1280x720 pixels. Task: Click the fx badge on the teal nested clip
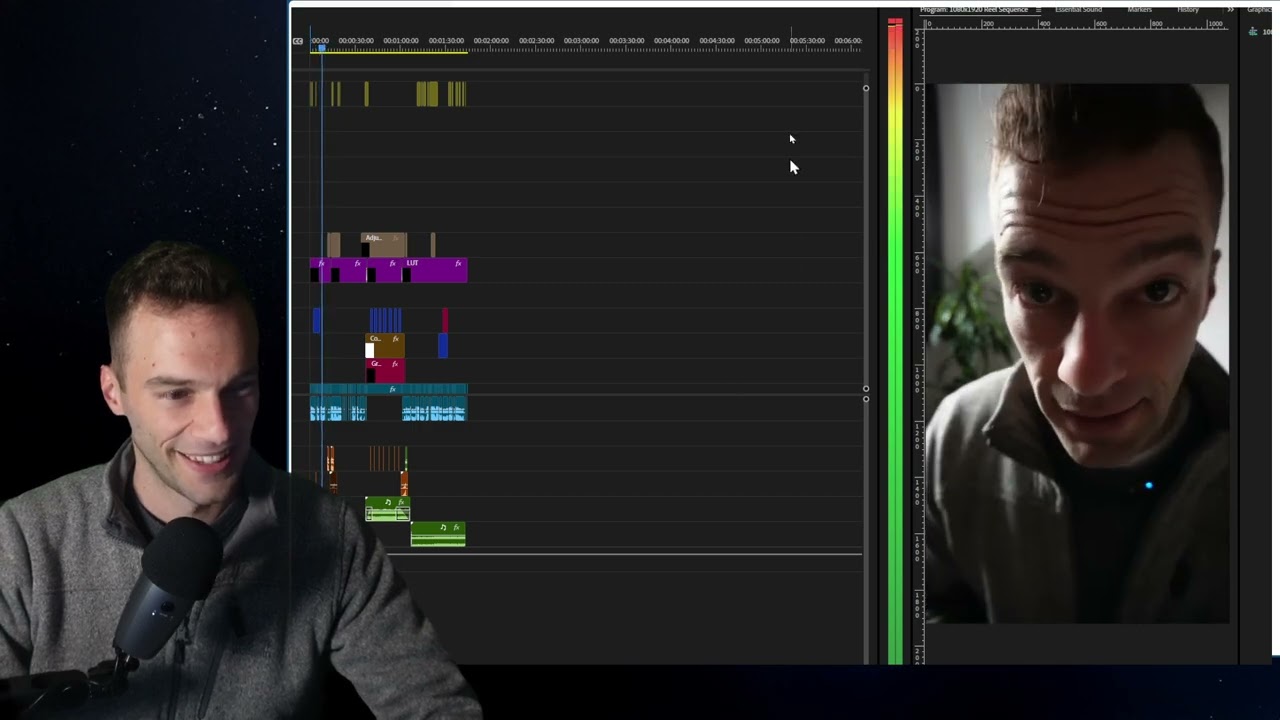pos(392,389)
